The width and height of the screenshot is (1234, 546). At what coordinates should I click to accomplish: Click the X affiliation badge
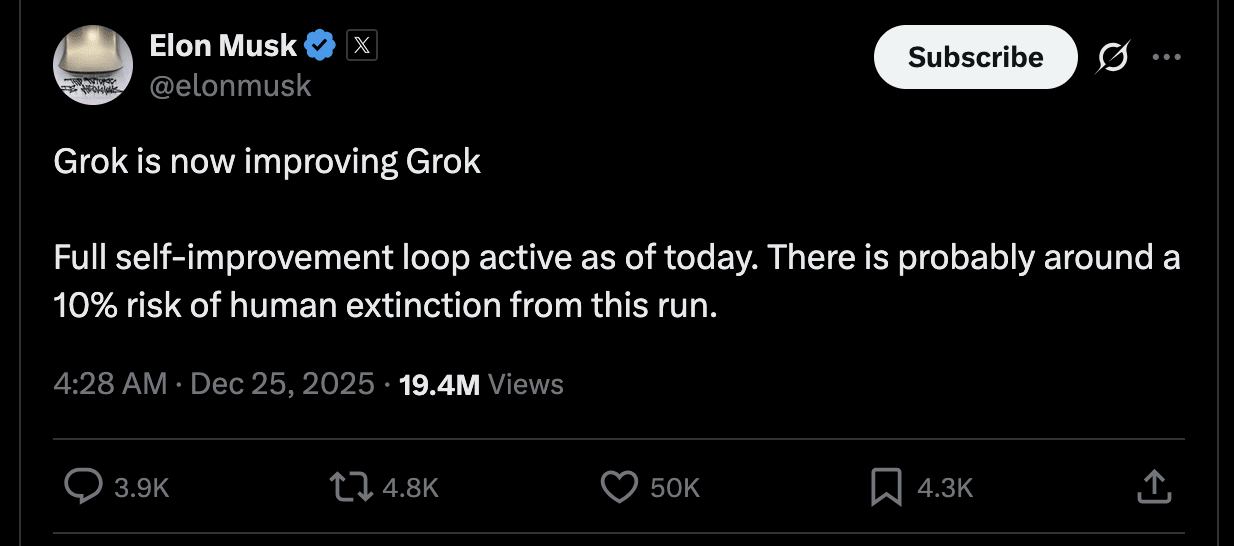coord(362,45)
